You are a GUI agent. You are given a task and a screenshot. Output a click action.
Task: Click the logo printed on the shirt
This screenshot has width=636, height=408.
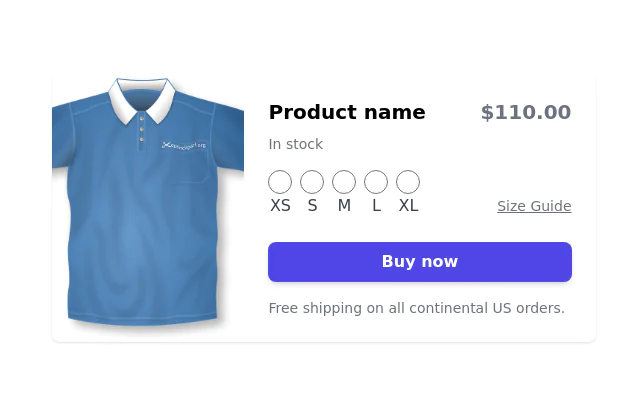pos(184,145)
